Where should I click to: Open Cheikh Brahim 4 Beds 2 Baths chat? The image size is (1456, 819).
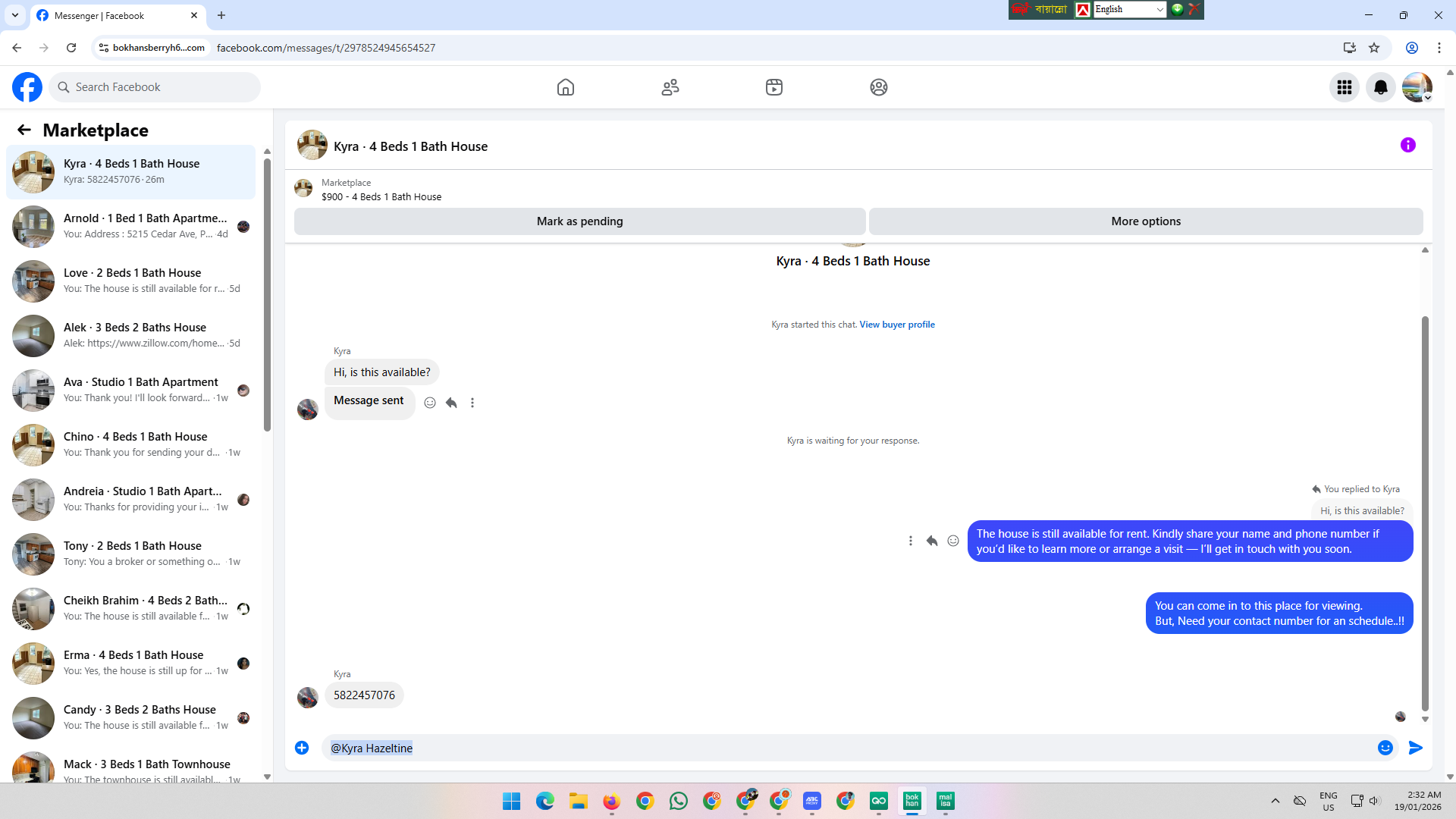click(x=131, y=609)
